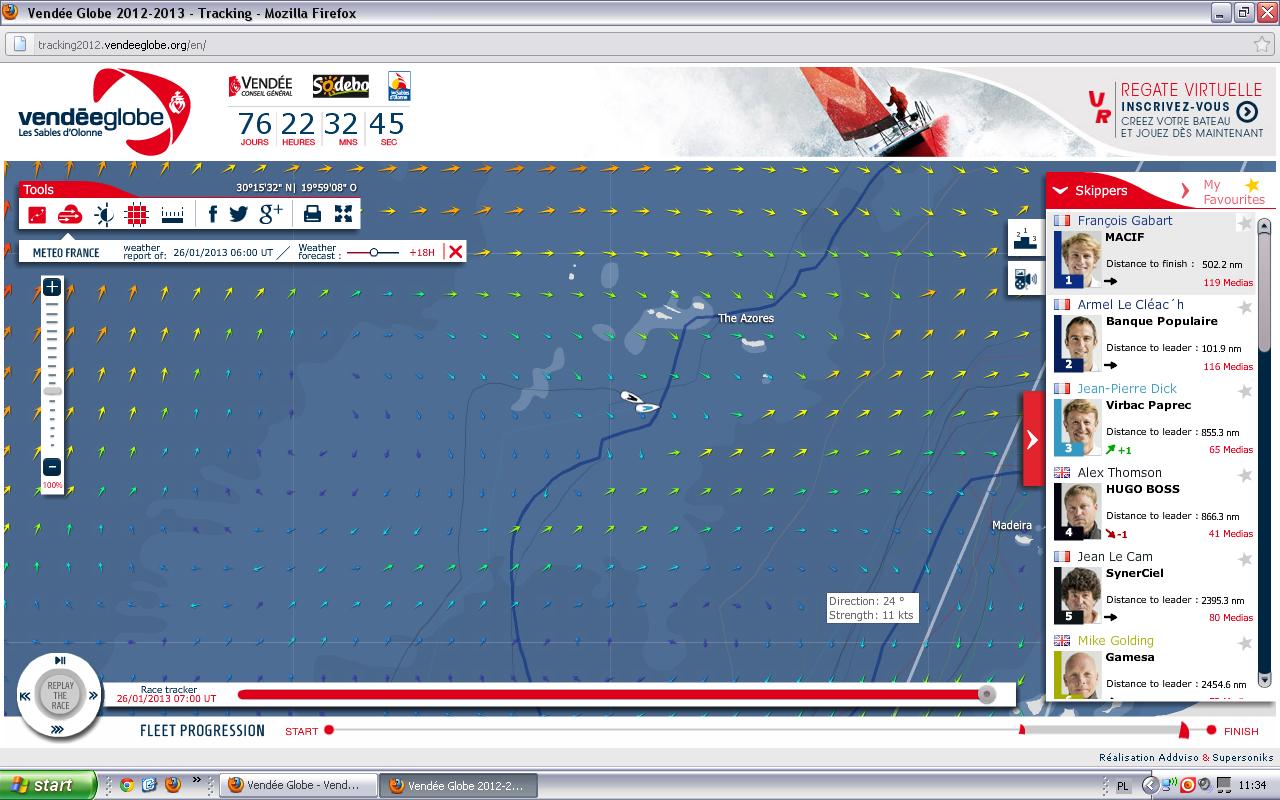Viewport: 1280px width, 800px height.
Task: Open the media camera and sound icon
Action: 1025,279
